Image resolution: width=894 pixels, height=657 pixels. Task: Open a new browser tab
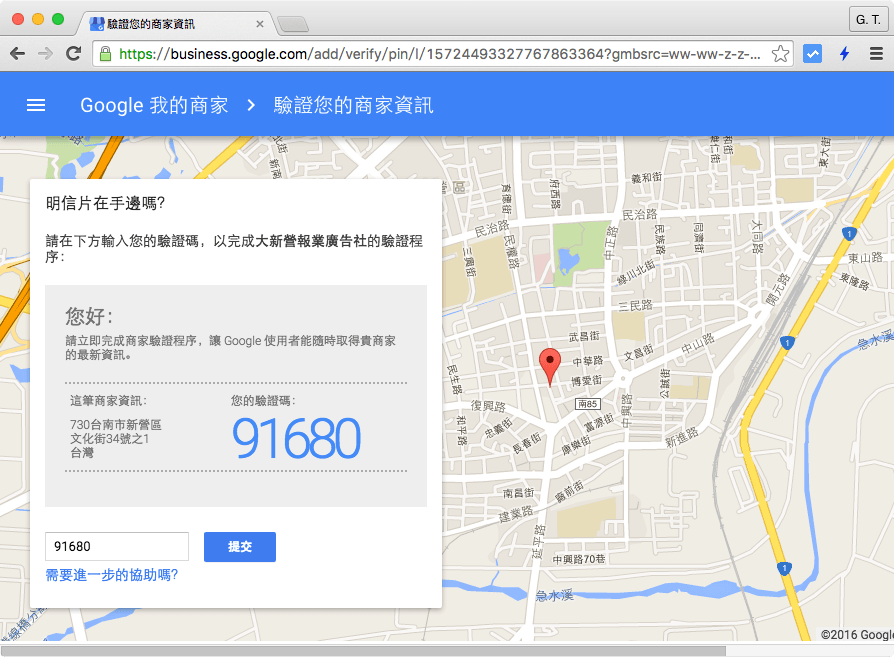[293, 24]
